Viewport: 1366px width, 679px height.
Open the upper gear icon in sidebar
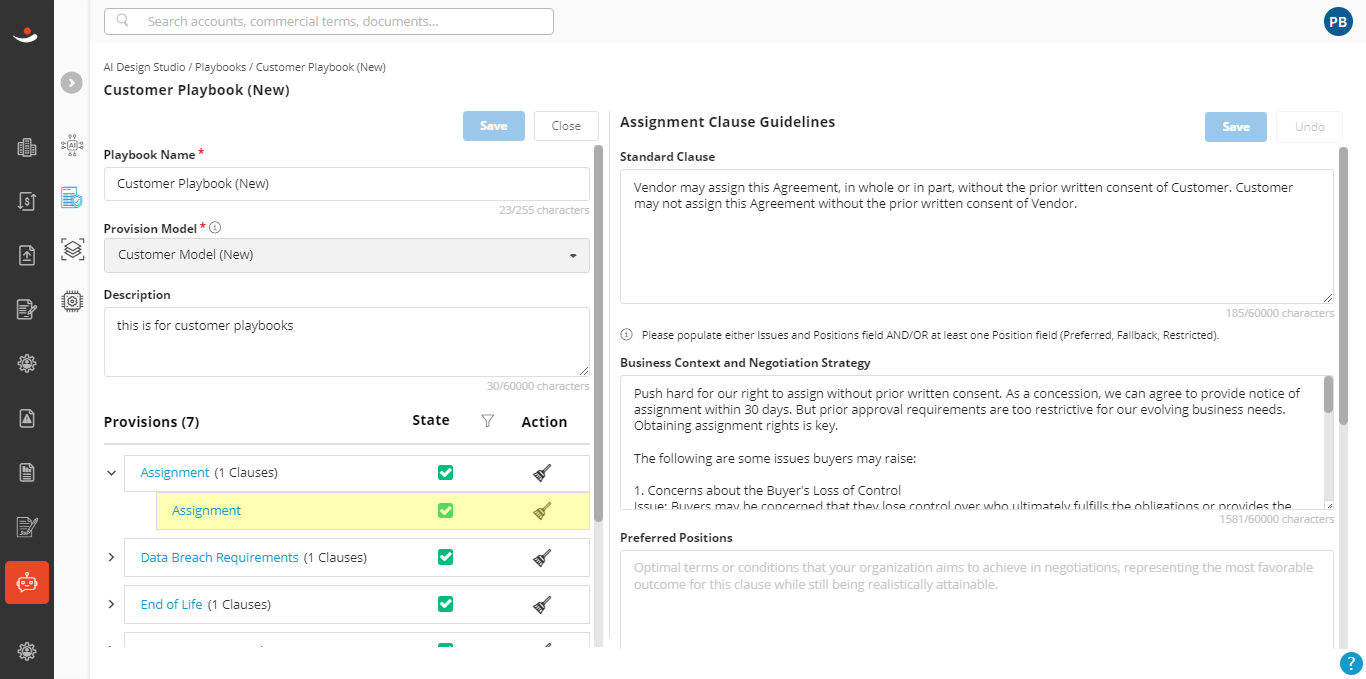click(x=27, y=364)
